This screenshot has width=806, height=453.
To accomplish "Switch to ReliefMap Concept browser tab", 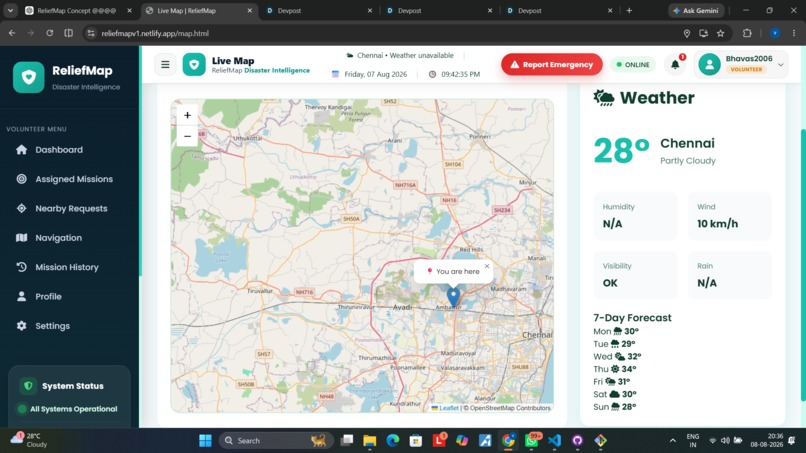I will pos(79,10).
